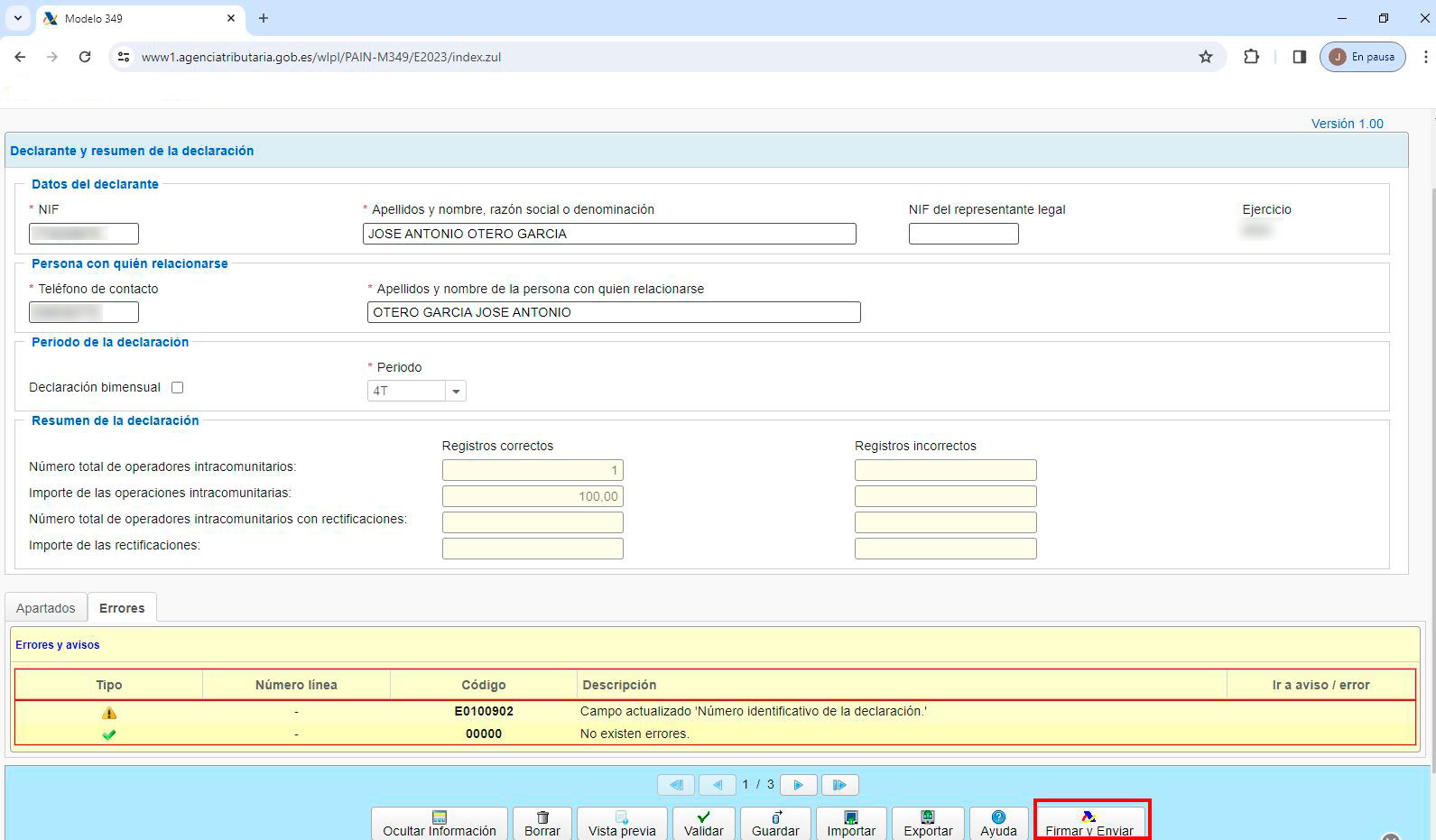Select the Errores tab
Image resolution: width=1436 pixels, height=840 pixels.
(122, 608)
